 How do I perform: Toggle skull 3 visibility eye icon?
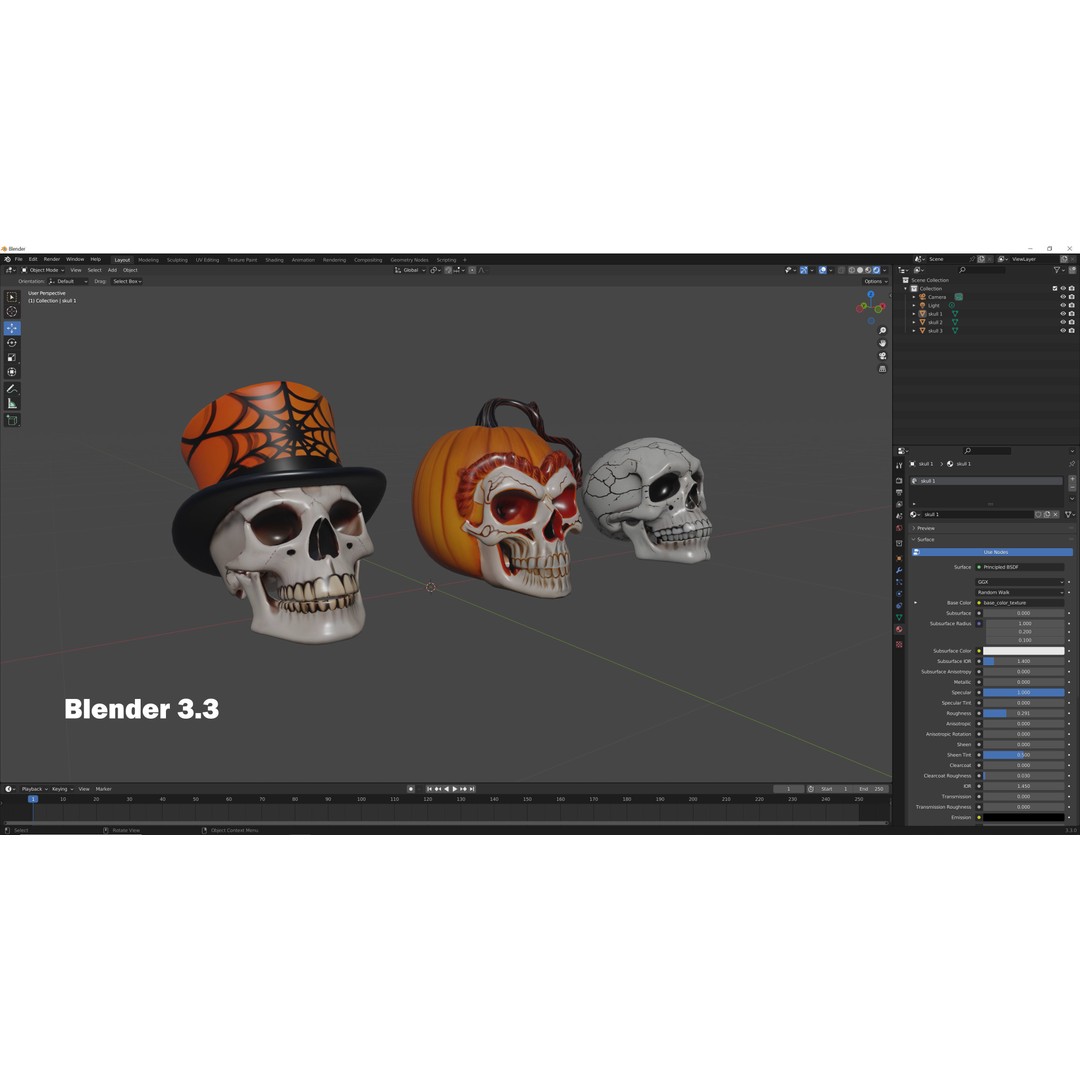pyautogui.click(x=1063, y=331)
